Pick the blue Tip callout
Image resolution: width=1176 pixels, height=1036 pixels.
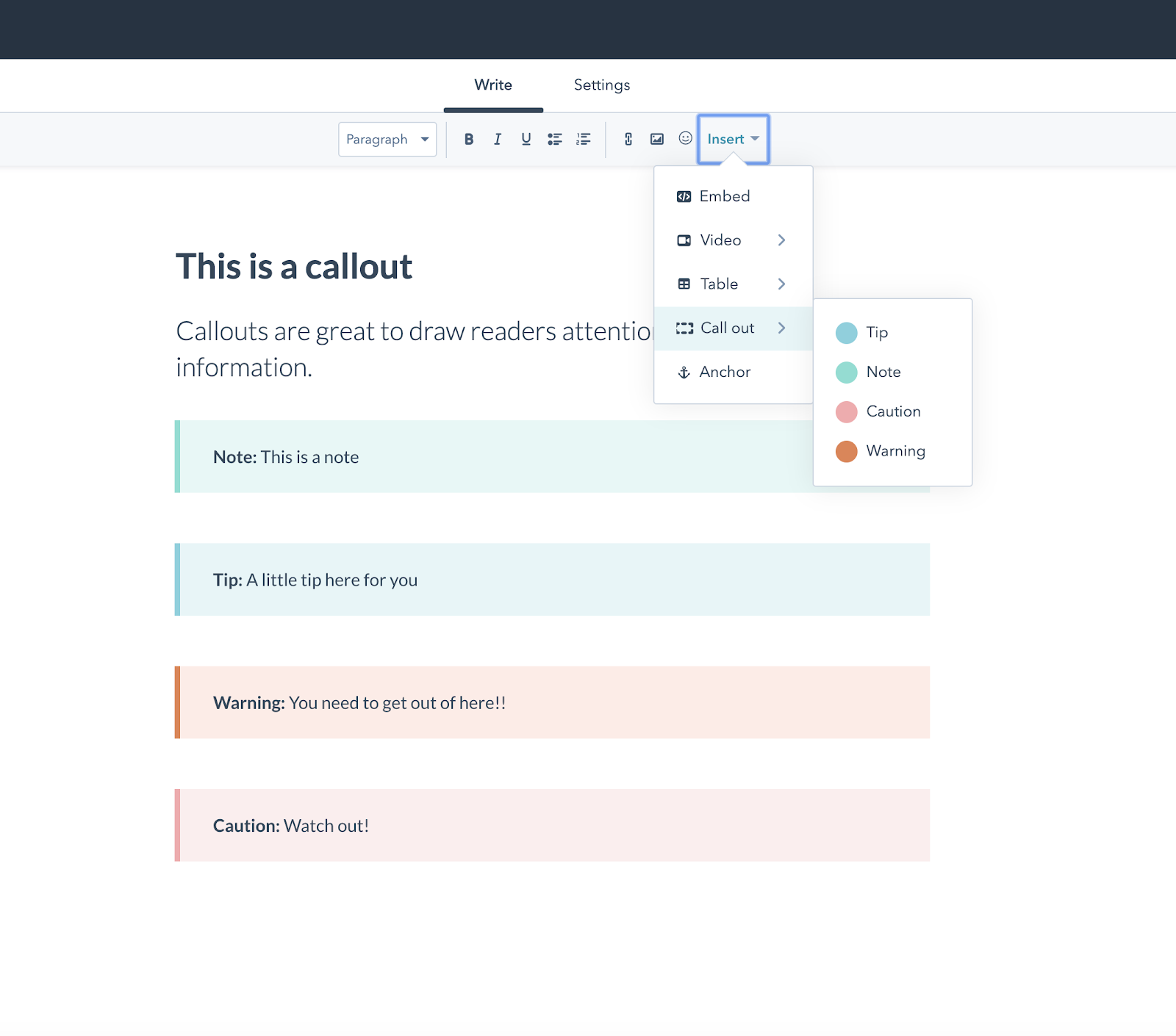click(x=876, y=333)
